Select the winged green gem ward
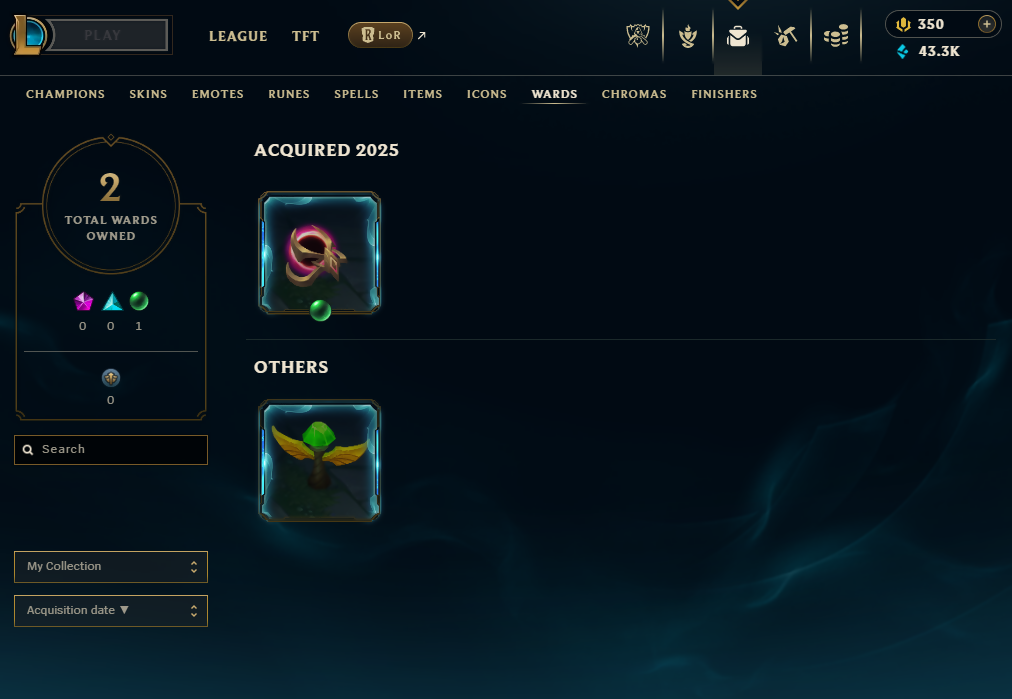This screenshot has width=1012, height=699. (319, 461)
